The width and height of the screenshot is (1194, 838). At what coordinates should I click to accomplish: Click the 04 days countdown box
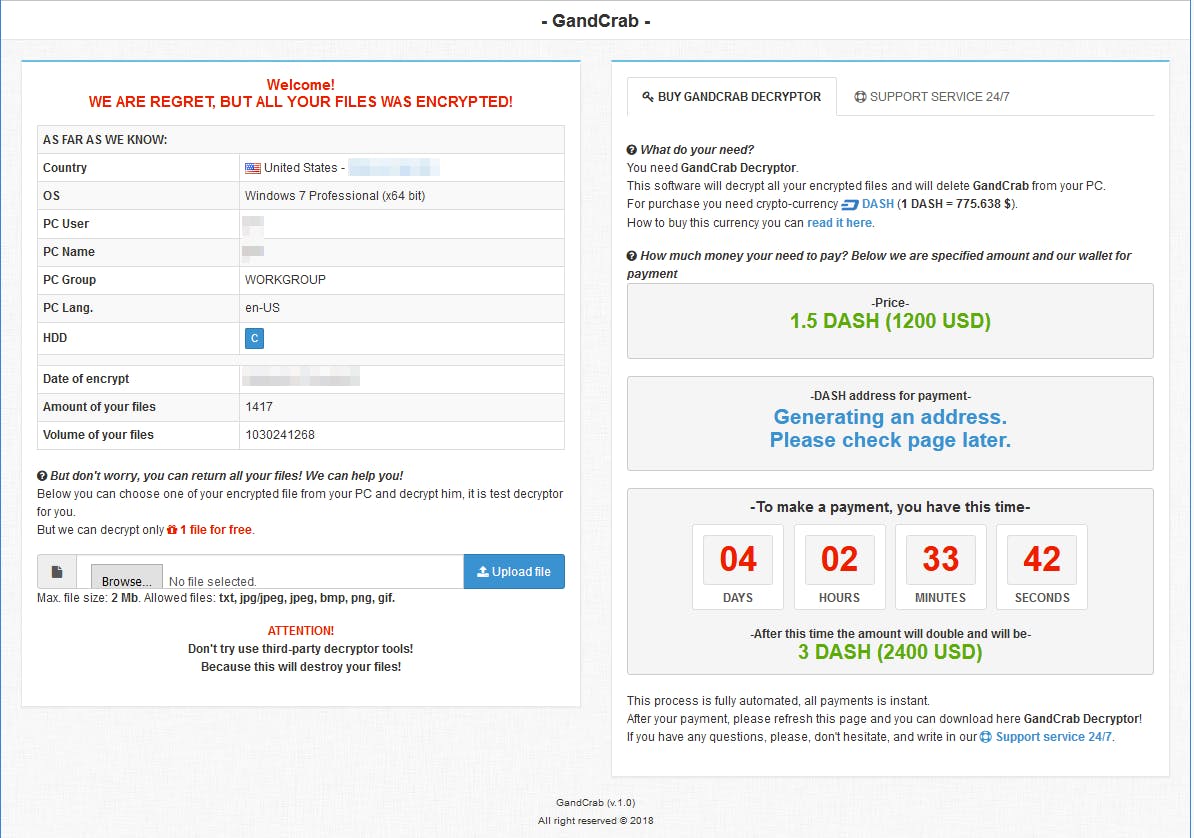[x=738, y=567]
